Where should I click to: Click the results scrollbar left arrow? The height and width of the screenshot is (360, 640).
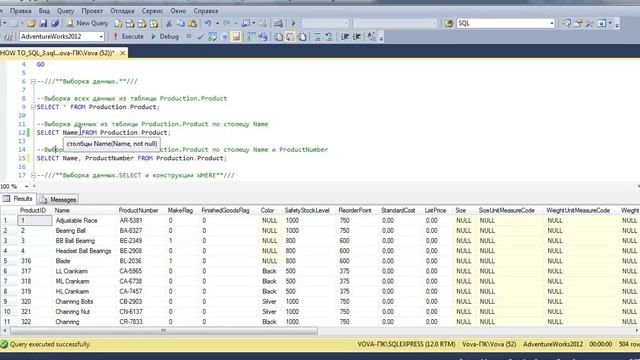(x=4, y=331)
